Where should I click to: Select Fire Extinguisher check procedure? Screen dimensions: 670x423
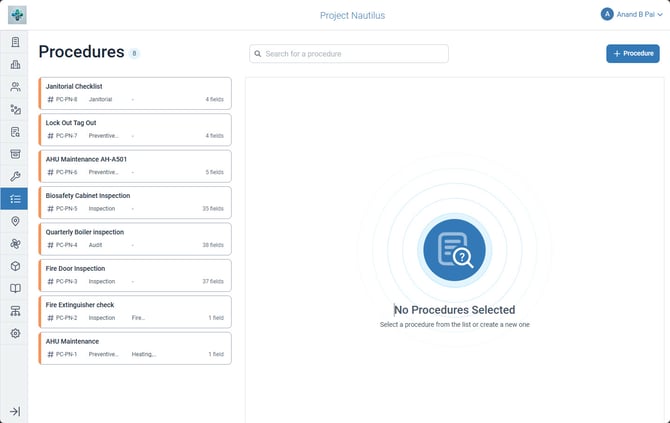tap(135, 312)
